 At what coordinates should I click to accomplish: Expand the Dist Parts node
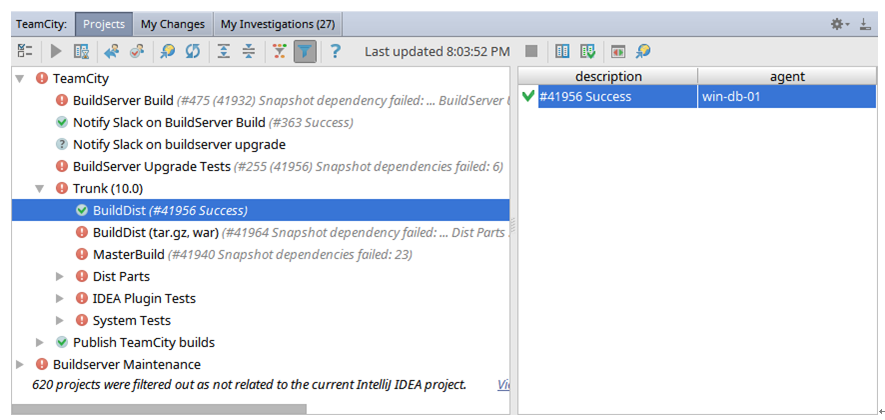60,277
